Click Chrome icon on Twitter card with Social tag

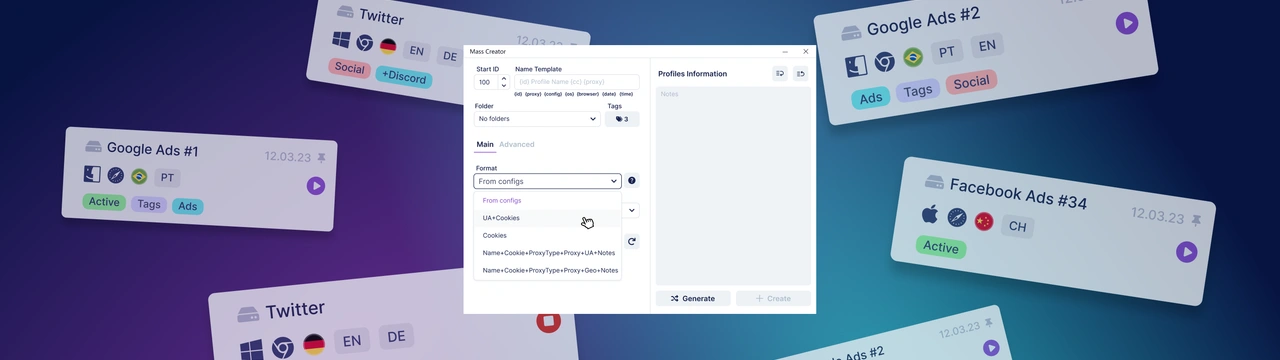[x=365, y=43]
